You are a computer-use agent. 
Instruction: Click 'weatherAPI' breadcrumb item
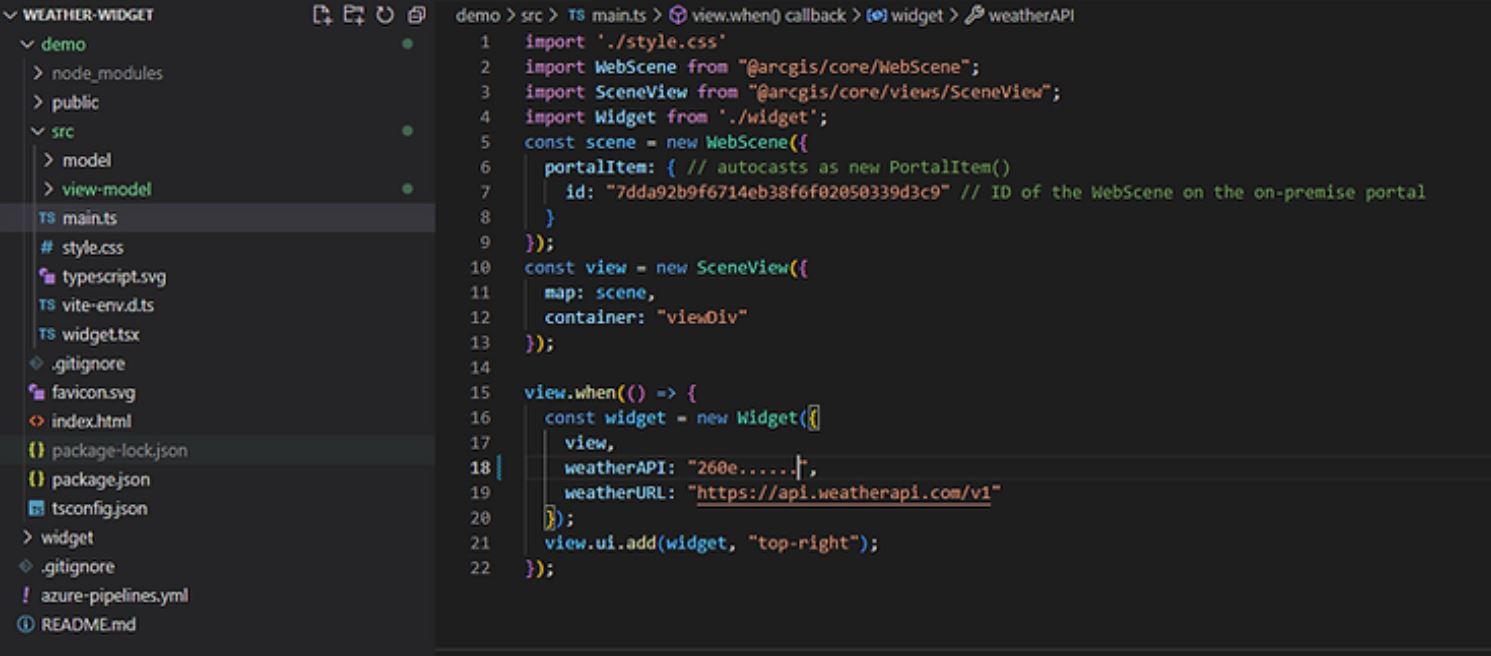click(1031, 15)
